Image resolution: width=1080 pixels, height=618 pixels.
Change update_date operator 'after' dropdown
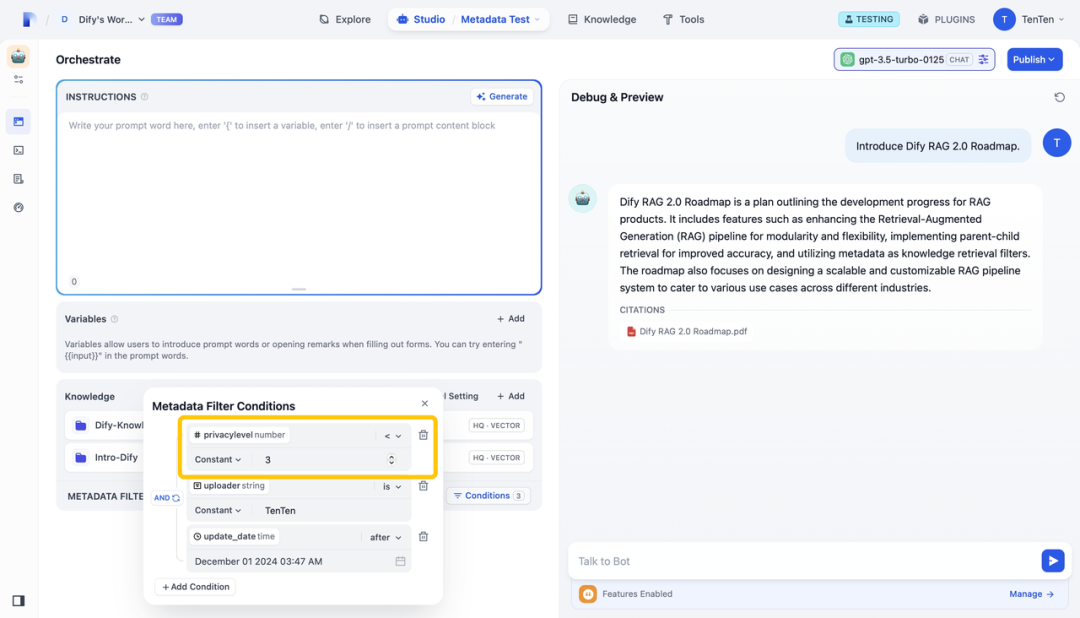(x=386, y=537)
